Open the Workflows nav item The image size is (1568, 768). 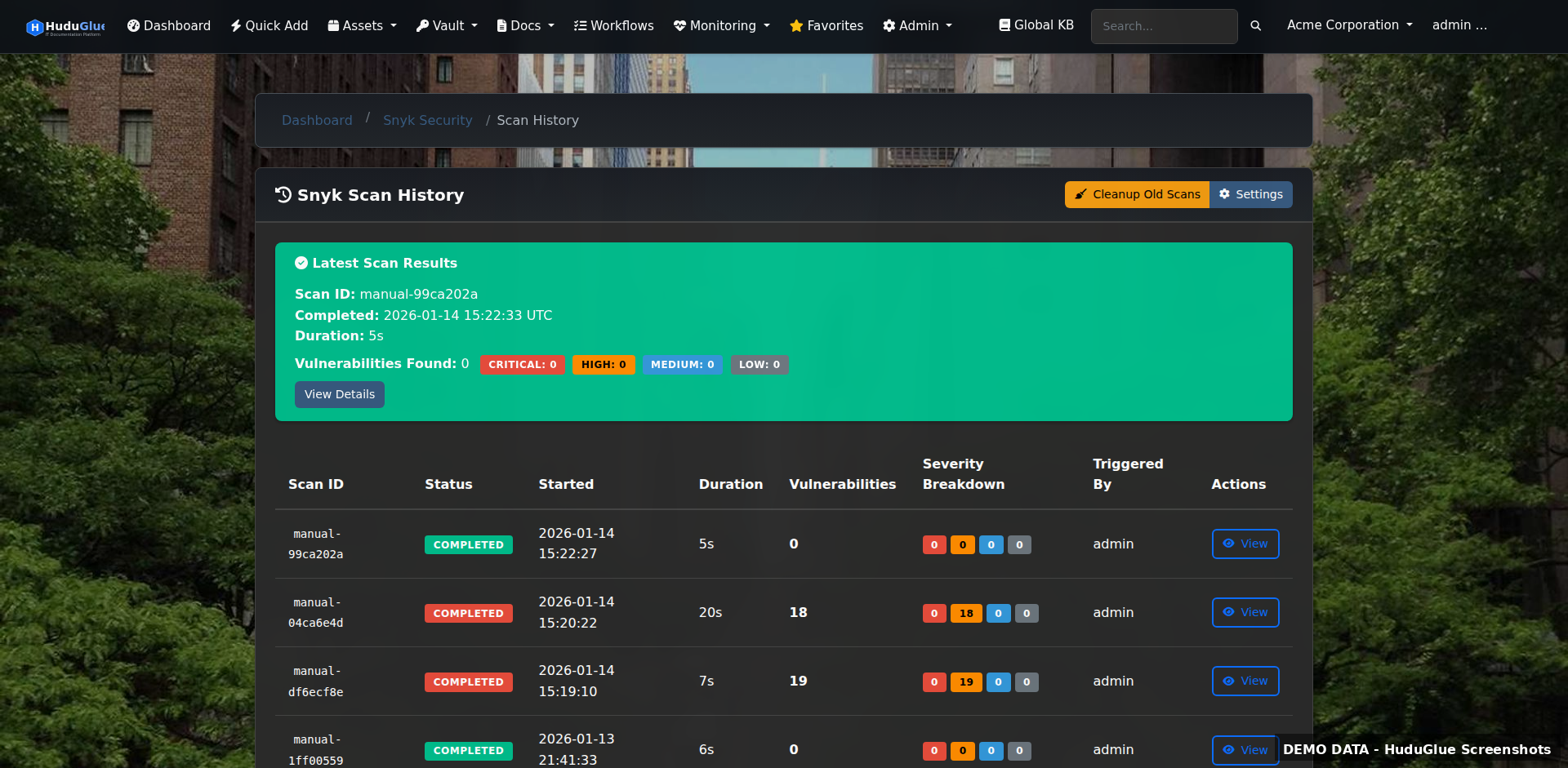[x=614, y=26]
